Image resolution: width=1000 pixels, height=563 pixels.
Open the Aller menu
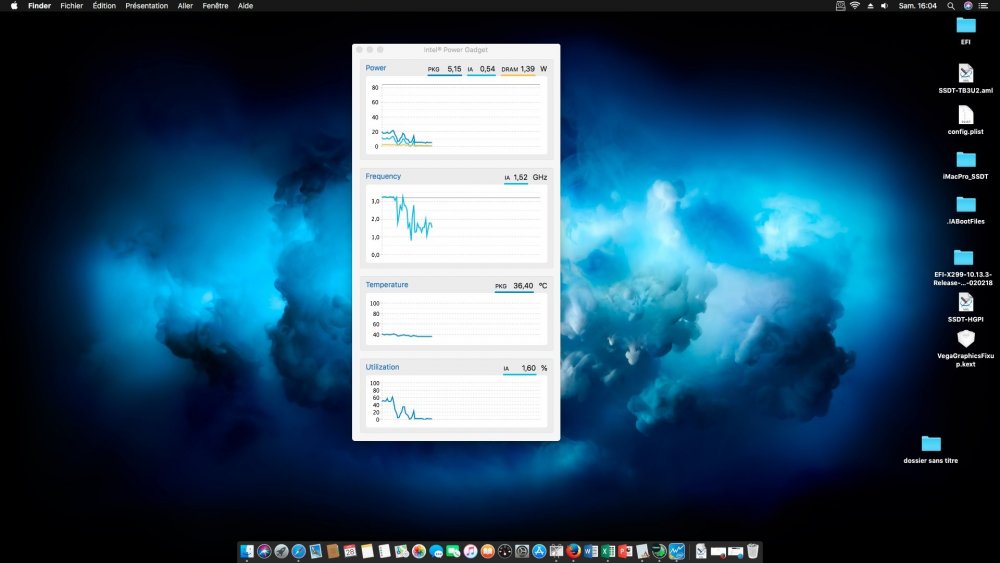[185, 6]
